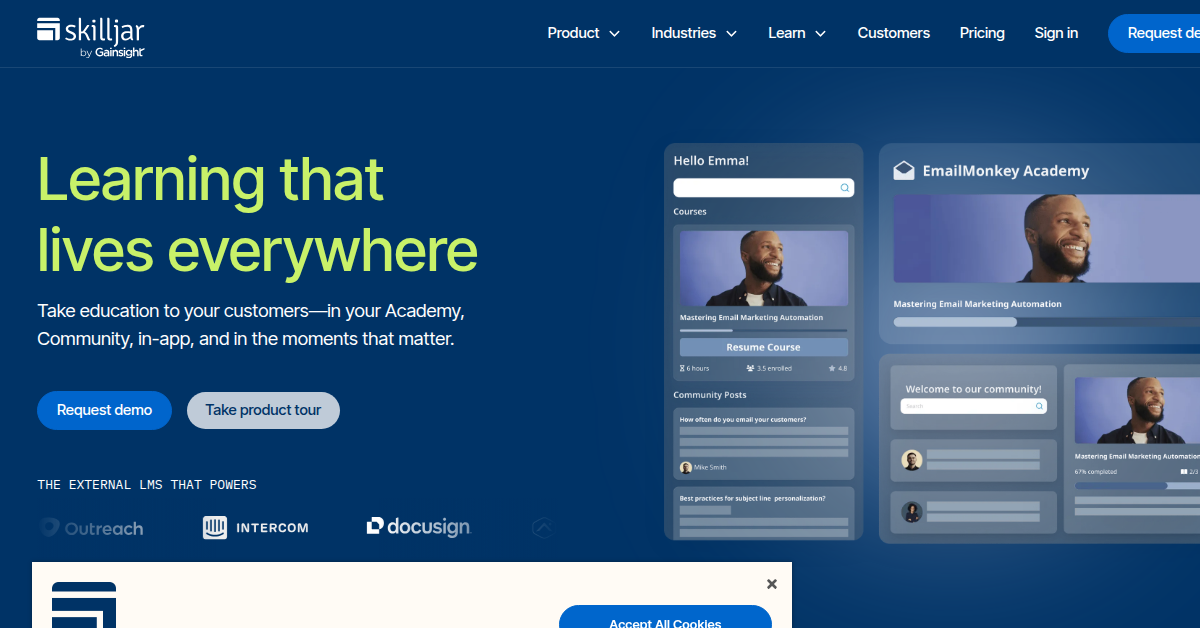Open the Pricing page
The image size is (1200, 628).
[982, 33]
